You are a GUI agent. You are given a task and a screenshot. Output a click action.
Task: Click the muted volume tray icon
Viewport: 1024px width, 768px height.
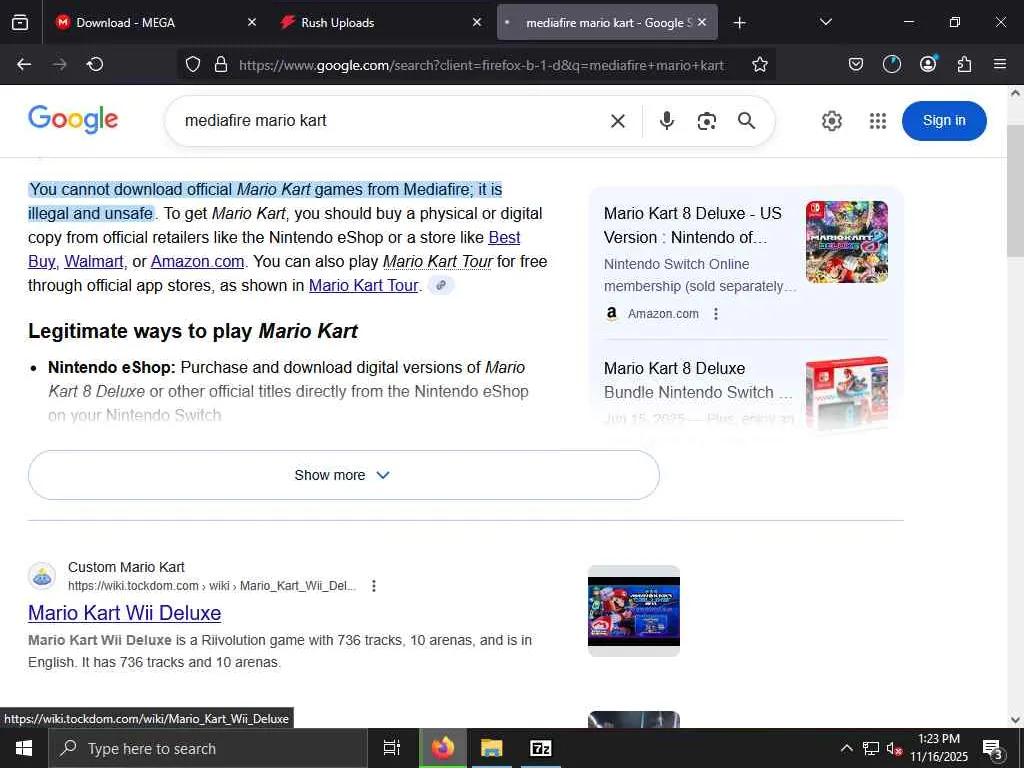point(894,748)
